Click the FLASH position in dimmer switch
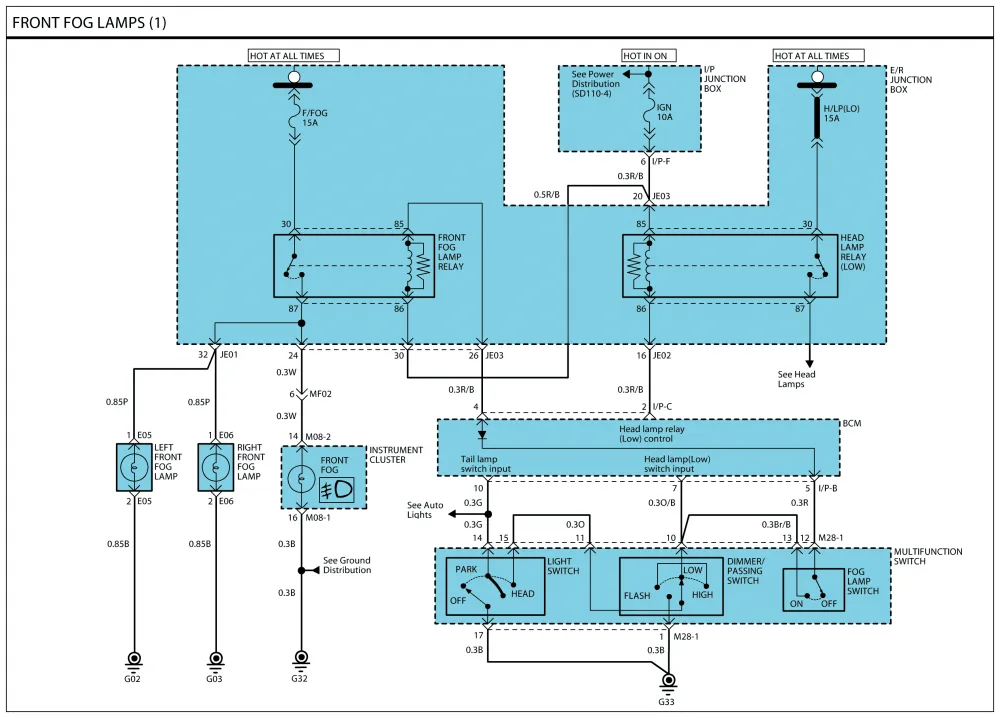 tap(637, 596)
